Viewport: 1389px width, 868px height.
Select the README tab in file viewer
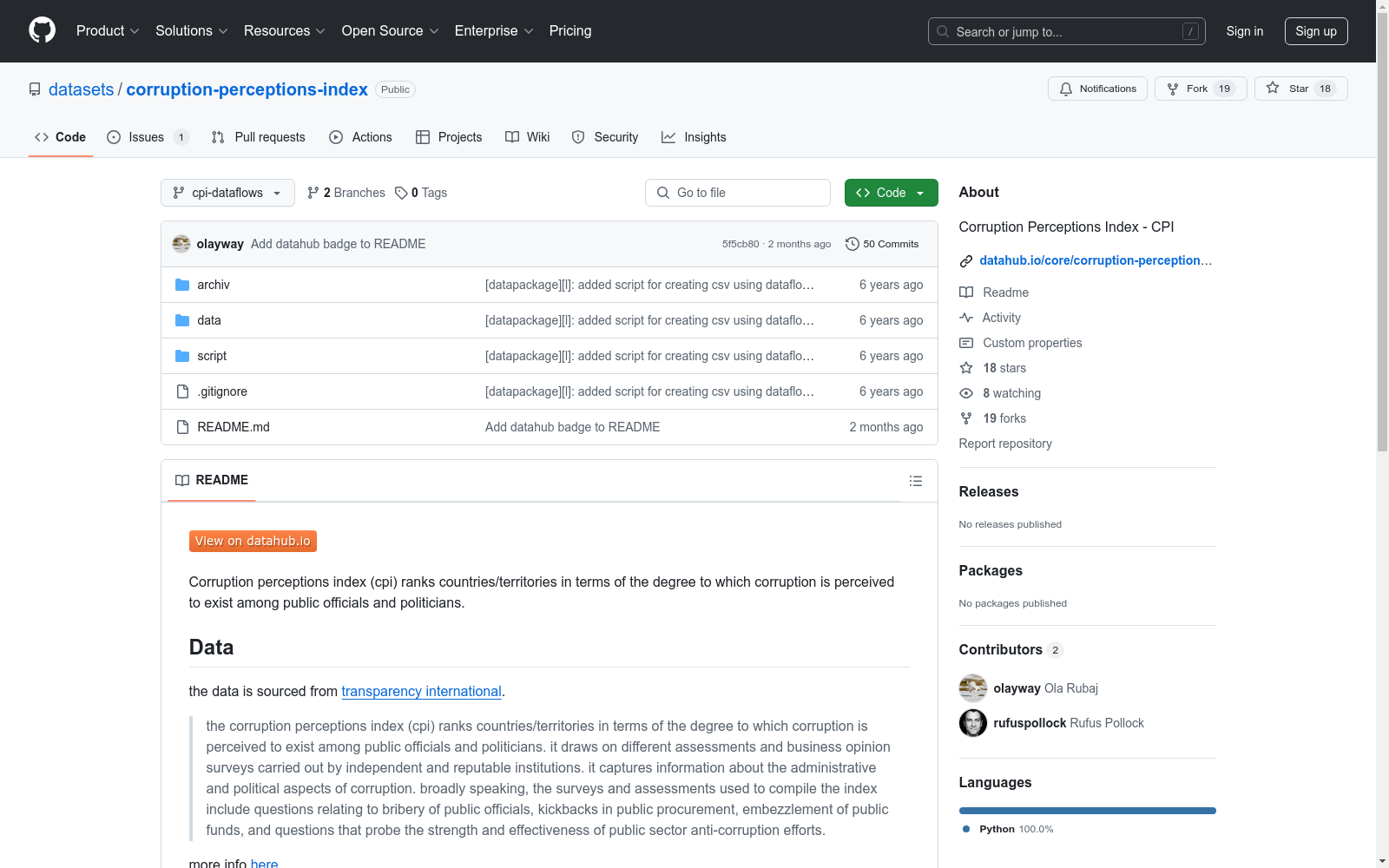(x=212, y=480)
